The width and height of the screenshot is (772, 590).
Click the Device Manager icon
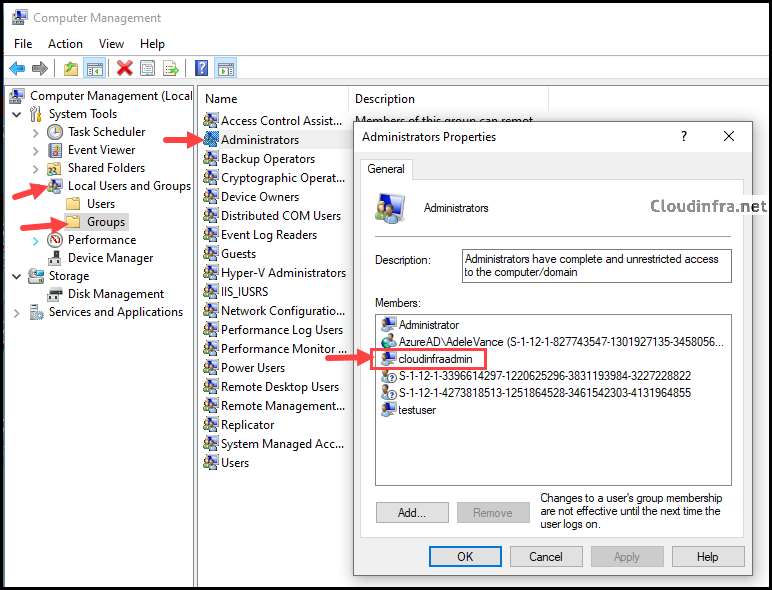pos(55,258)
